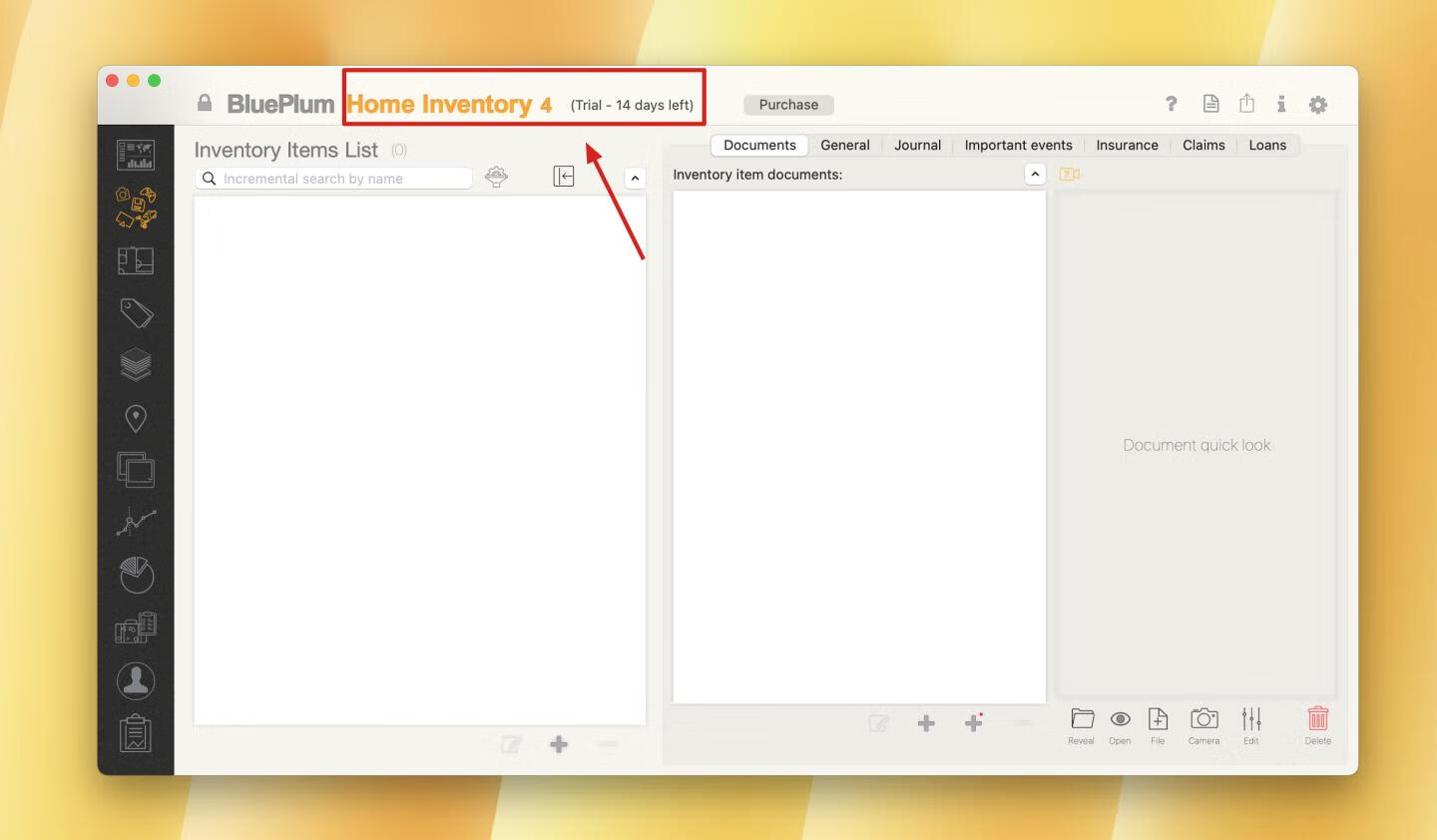Add a document with the plain plus button
Screen dimensions: 1437x840
tap(926, 723)
